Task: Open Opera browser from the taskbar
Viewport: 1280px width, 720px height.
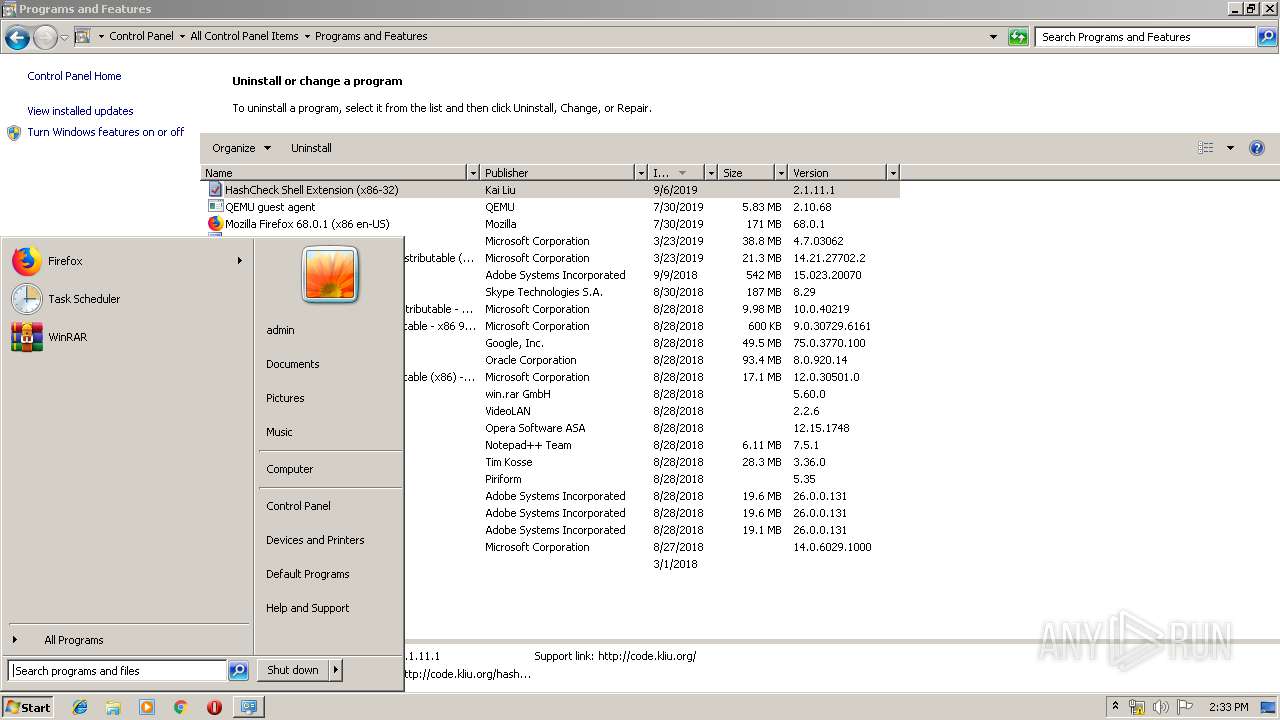Action: [214, 707]
